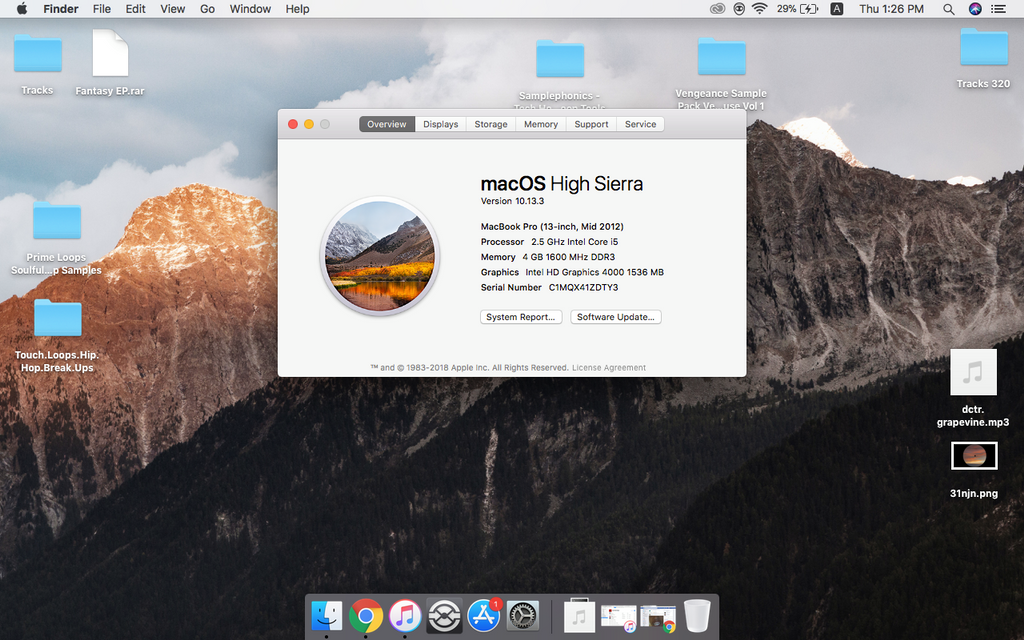This screenshot has width=1024, height=640.
Task: Open the App Store dock icon
Action: coord(484,616)
